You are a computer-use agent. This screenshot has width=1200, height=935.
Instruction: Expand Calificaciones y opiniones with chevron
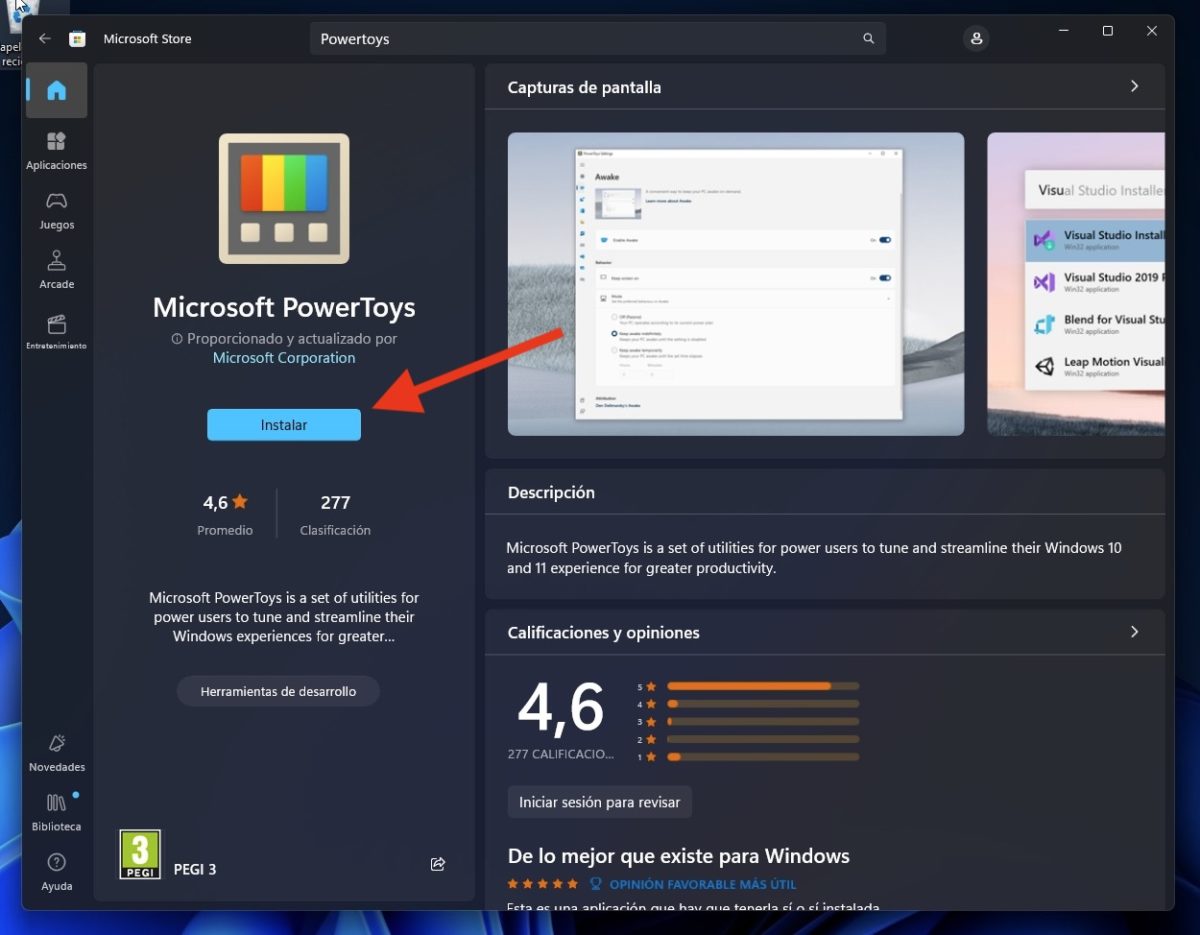click(1134, 632)
